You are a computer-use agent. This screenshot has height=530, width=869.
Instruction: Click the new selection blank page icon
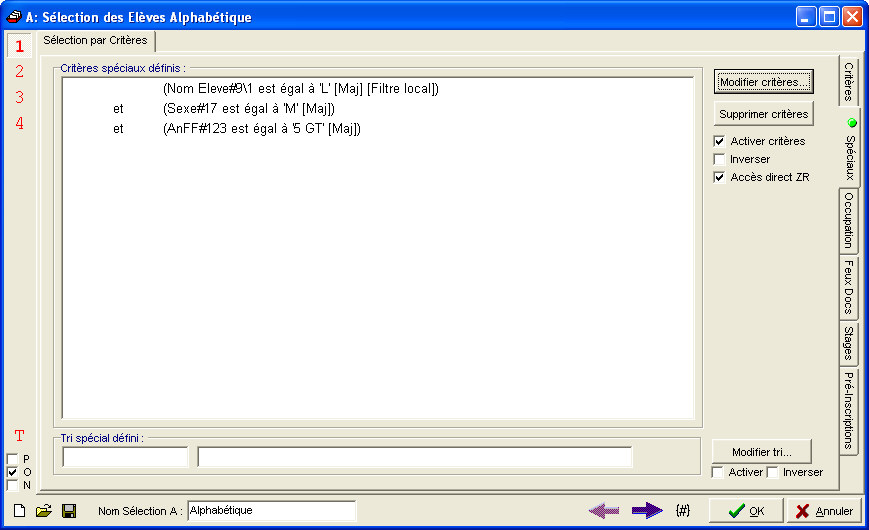[19, 511]
